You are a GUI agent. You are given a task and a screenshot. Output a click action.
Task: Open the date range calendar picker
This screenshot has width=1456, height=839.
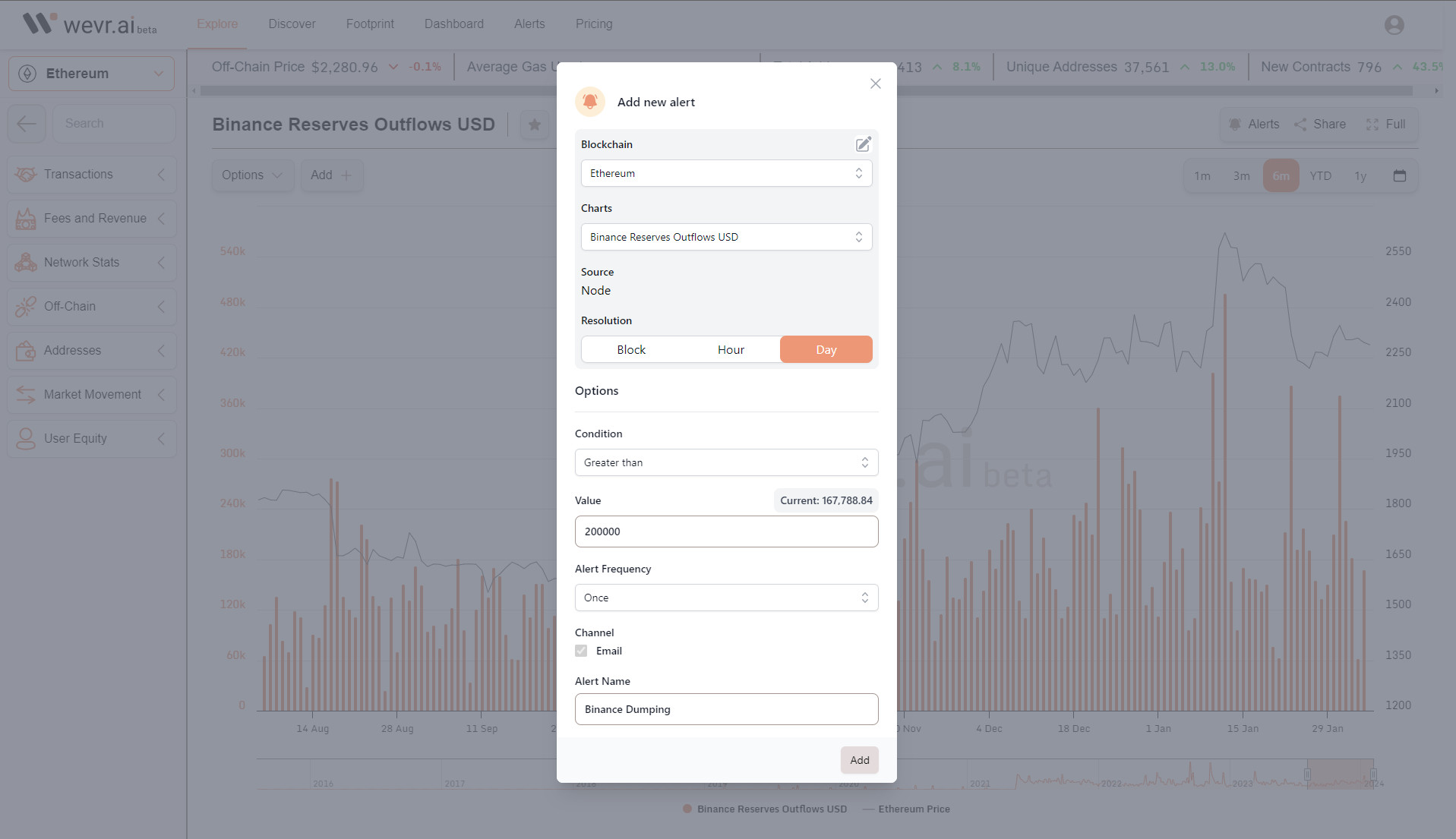pyautogui.click(x=1401, y=175)
